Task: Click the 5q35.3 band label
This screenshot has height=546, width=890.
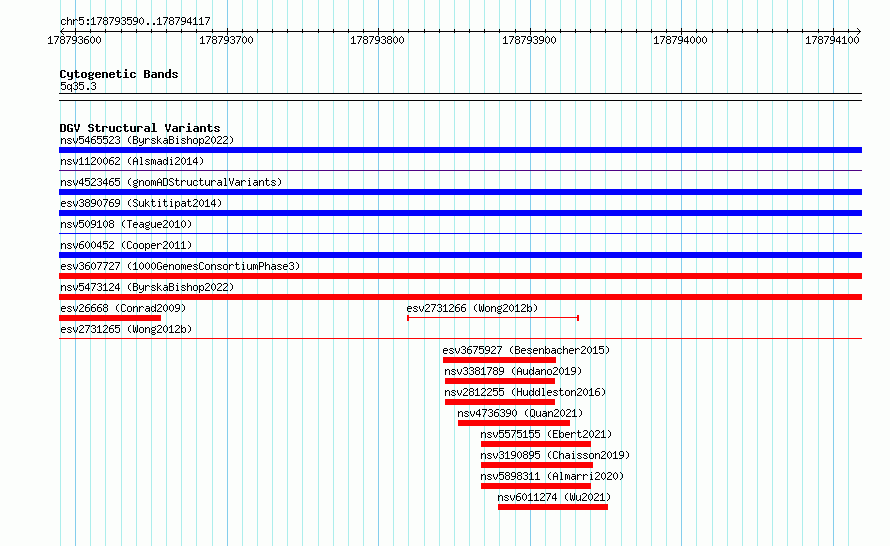Action: pyautogui.click(x=78, y=86)
